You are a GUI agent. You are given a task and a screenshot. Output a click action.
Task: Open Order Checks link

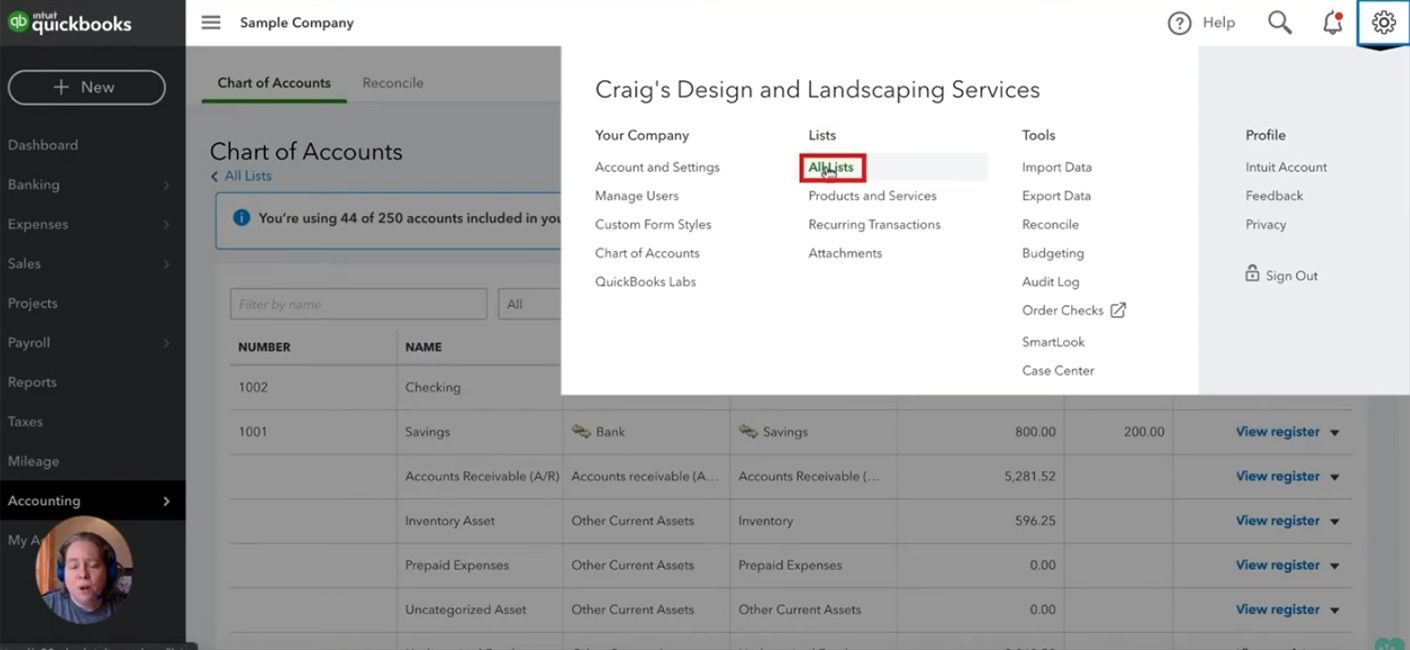point(1062,310)
